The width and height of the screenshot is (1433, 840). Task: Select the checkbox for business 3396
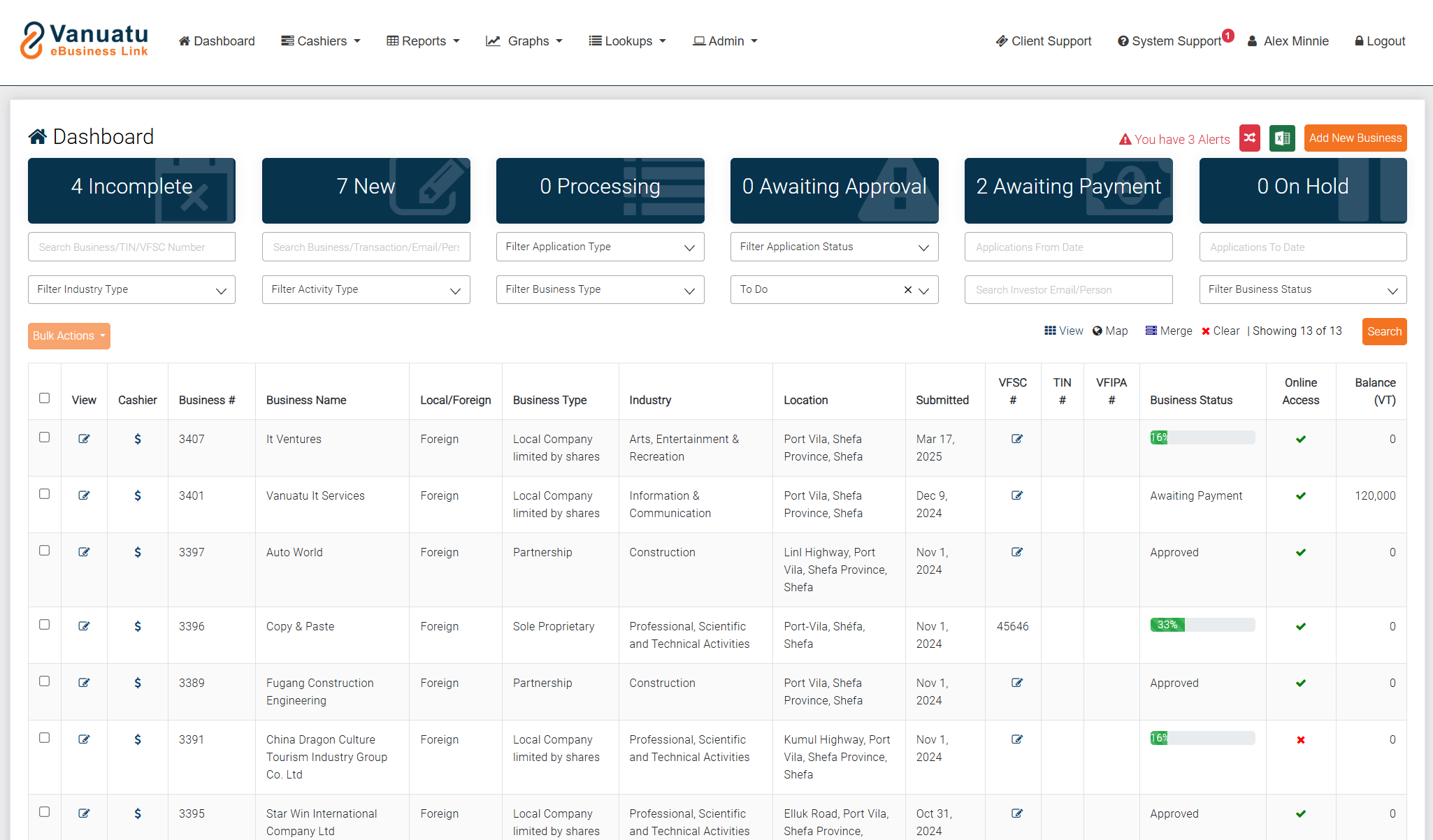(45, 625)
